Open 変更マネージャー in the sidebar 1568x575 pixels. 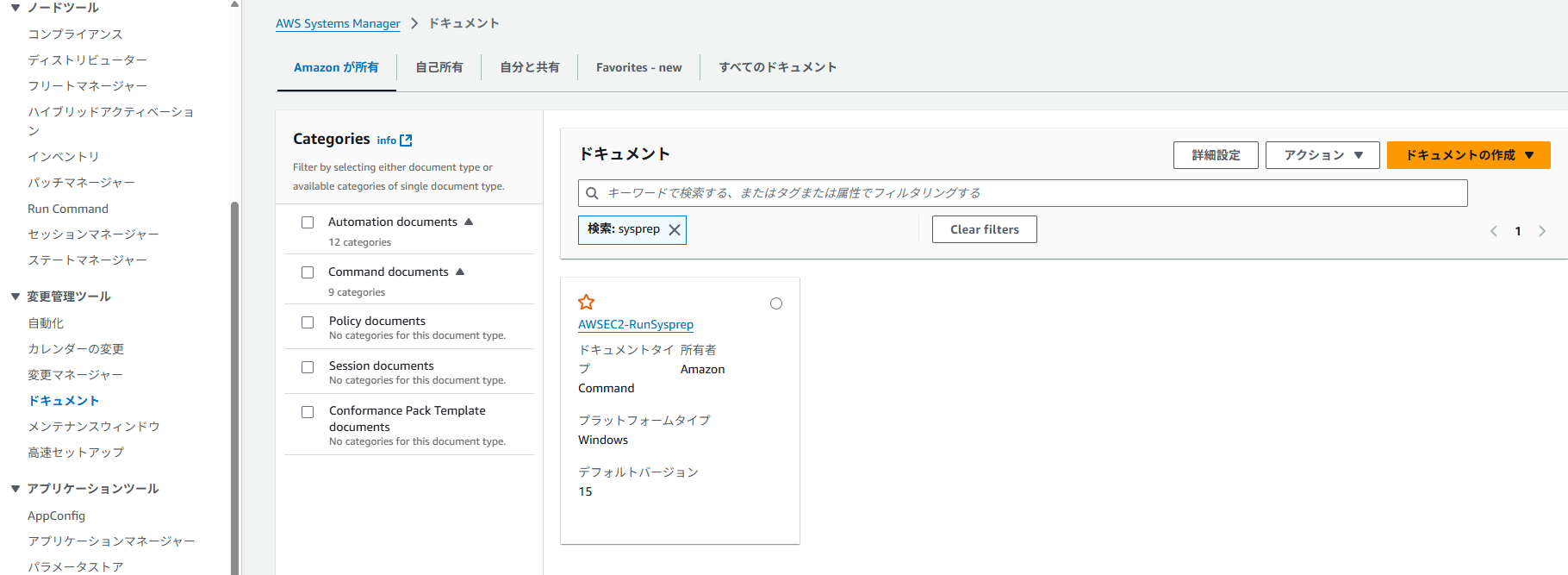[75, 375]
